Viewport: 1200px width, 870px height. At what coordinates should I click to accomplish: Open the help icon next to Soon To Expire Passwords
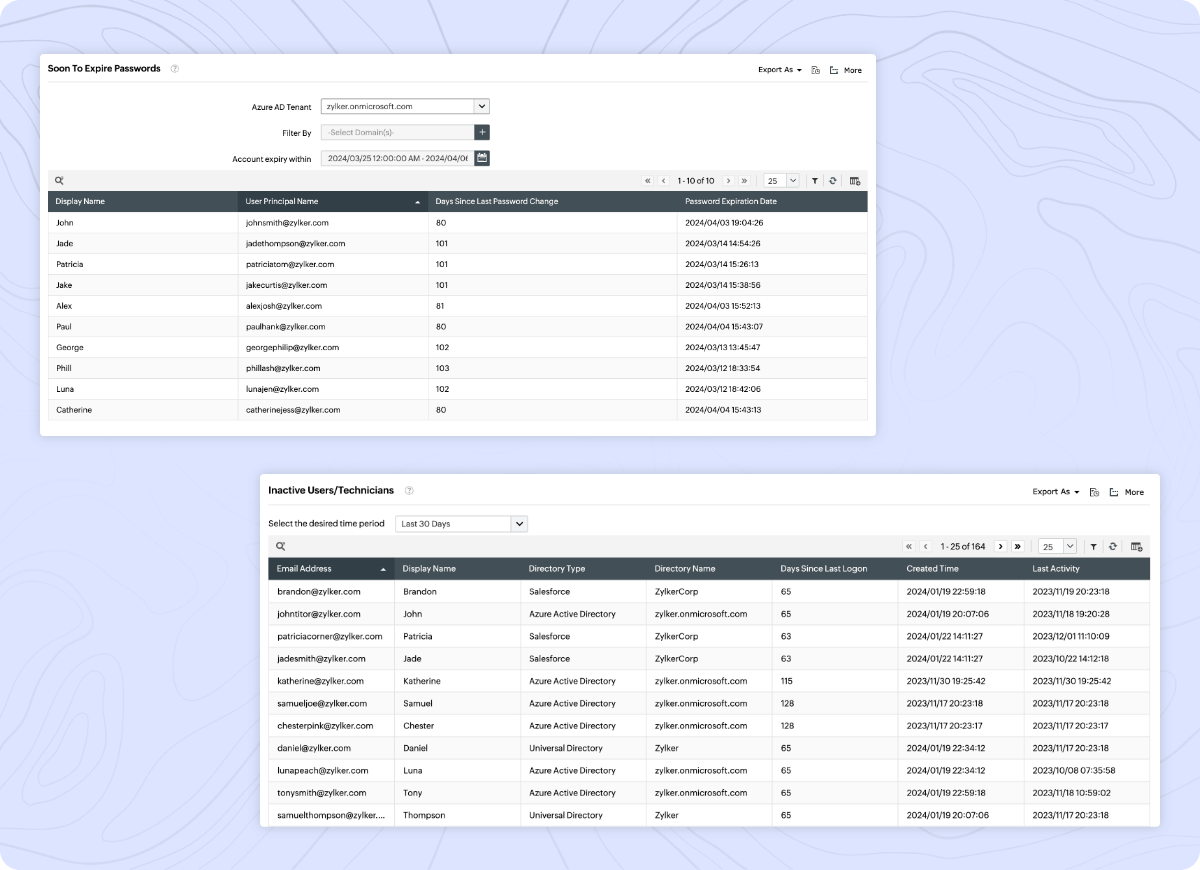click(x=175, y=68)
